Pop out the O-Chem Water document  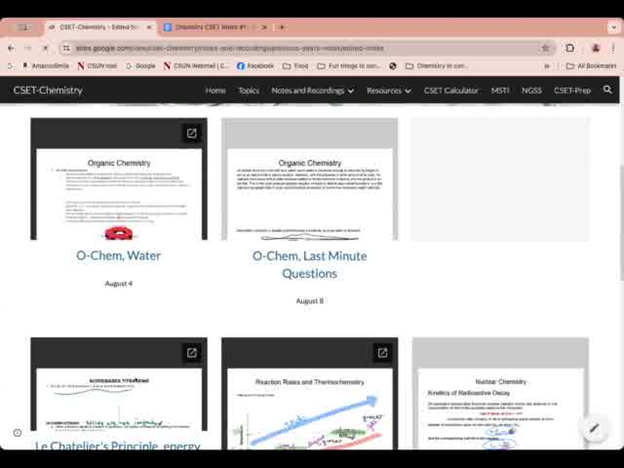tap(191, 133)
